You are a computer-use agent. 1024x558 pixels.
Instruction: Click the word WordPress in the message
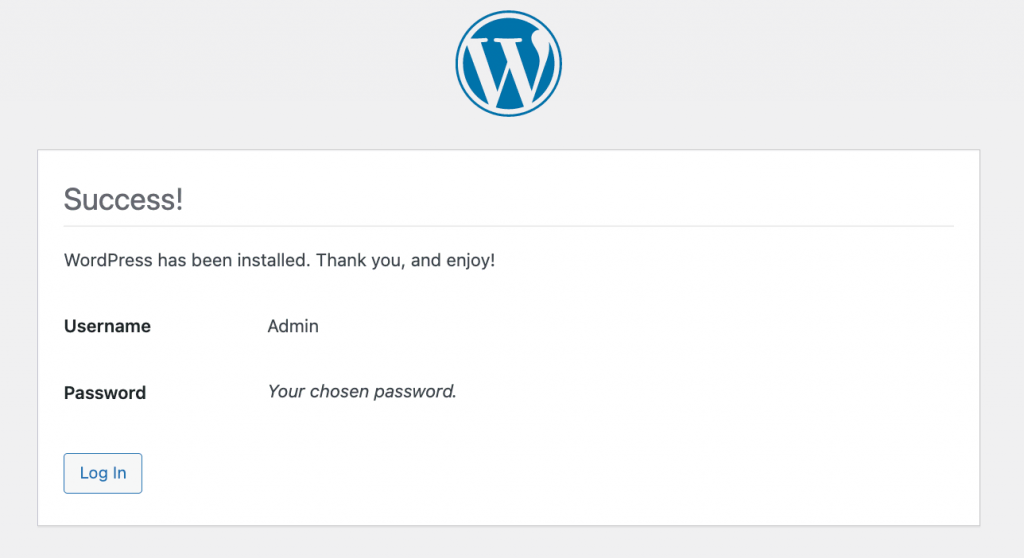pos(108,260)
